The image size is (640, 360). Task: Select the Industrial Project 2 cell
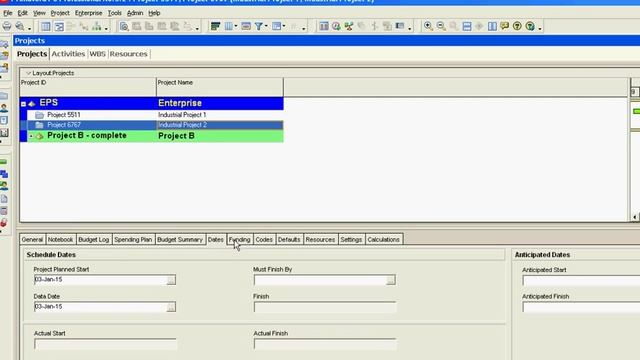pos(220,125)
